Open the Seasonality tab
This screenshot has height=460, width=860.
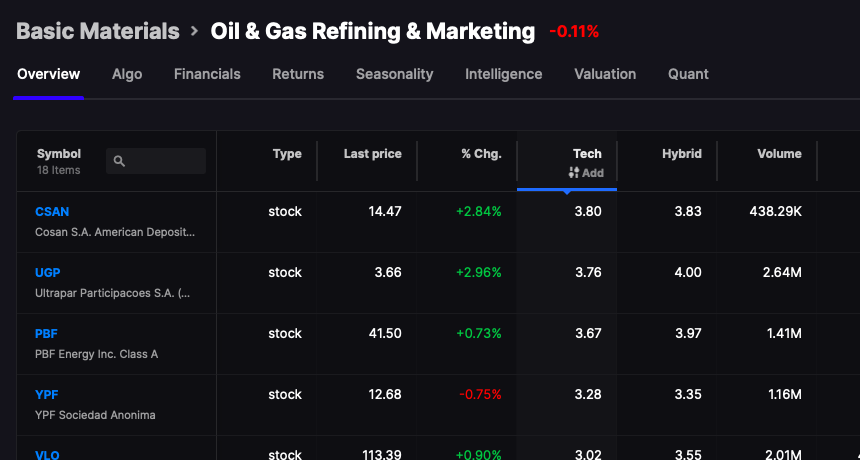coord(394,74)
